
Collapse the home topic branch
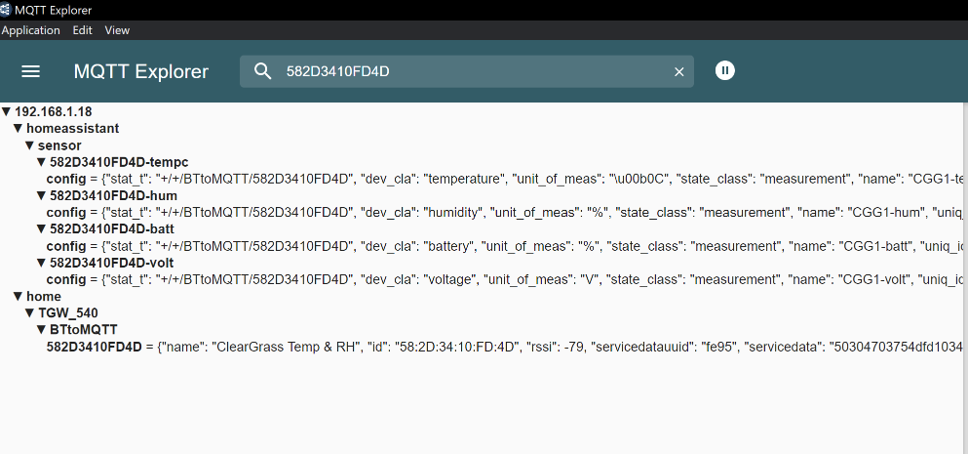pos(18,296)
